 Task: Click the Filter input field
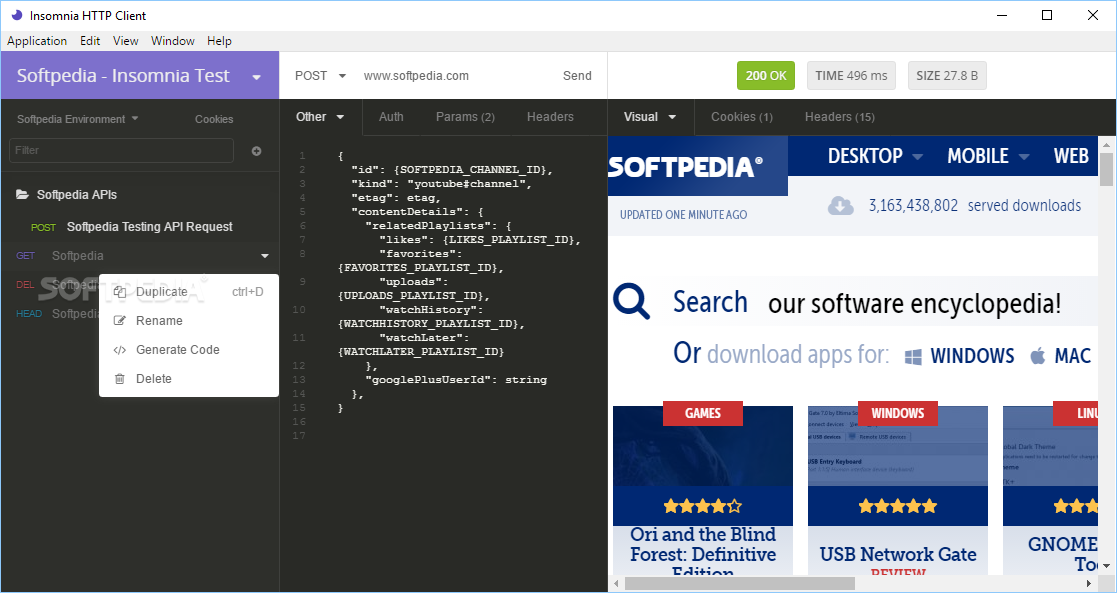[x=121, y=150]
